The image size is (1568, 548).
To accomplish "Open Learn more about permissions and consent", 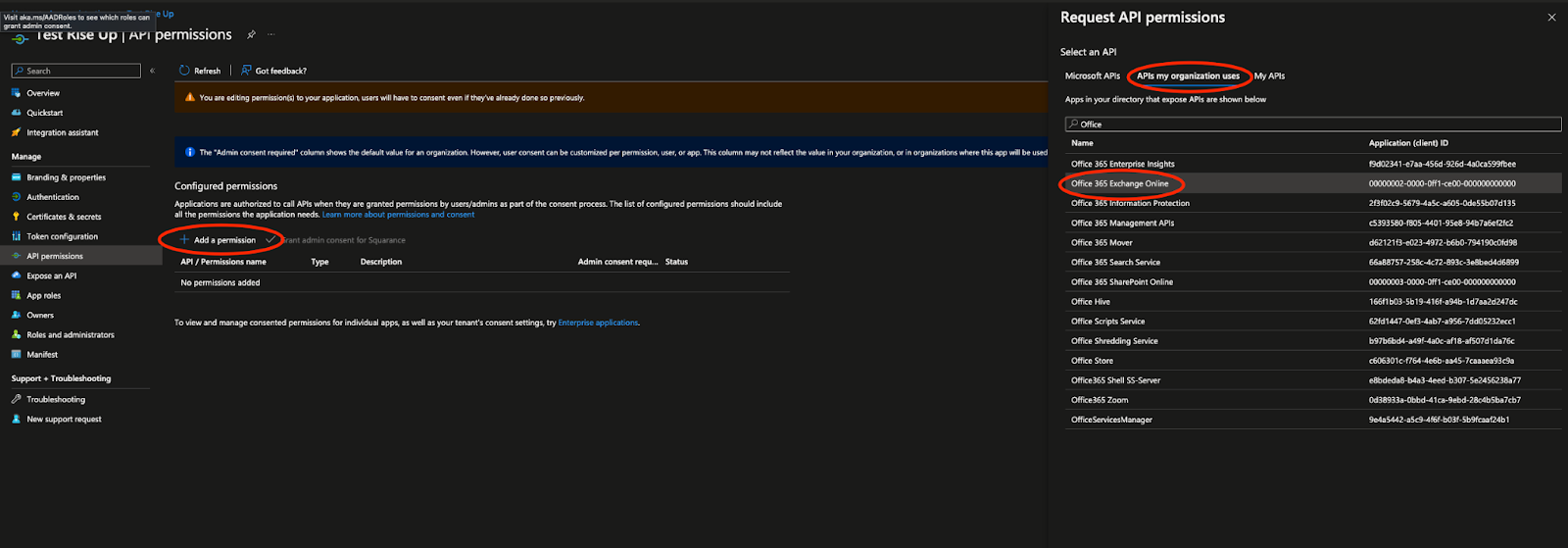I will pyautogui.click(x=398, y=215).
